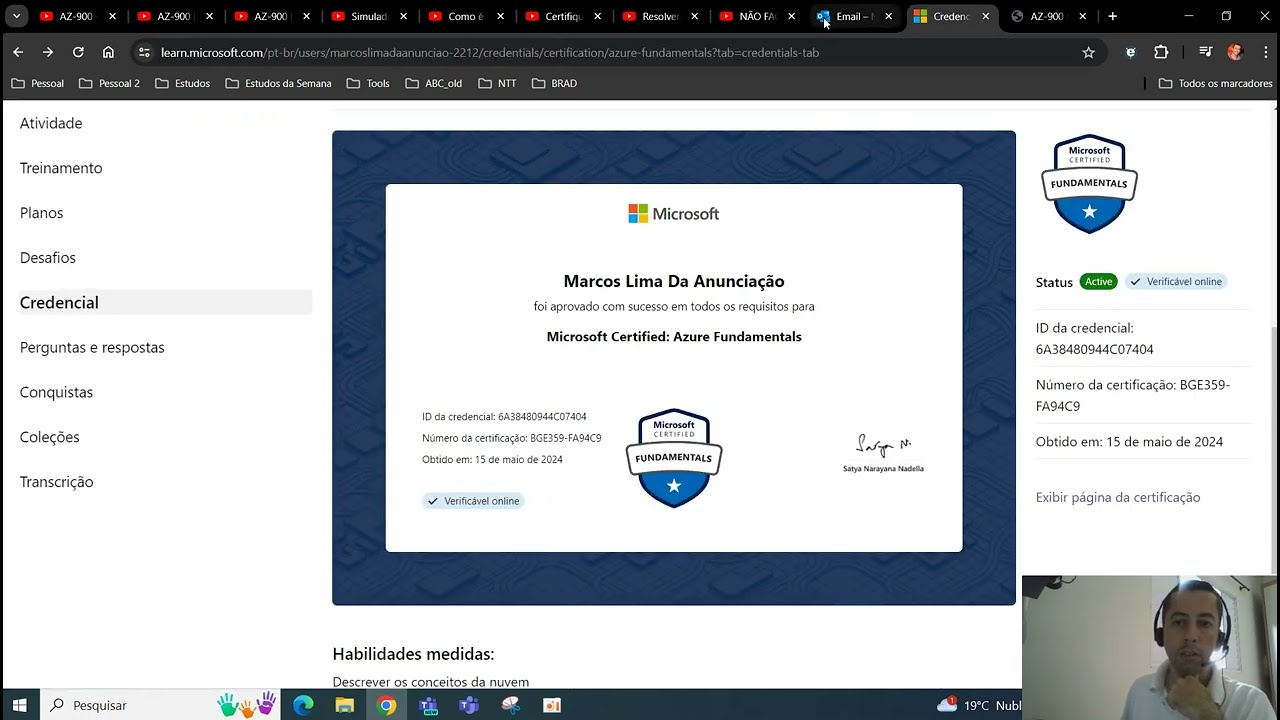Open the Extensions puzzle icon

tap(1161, 52)
